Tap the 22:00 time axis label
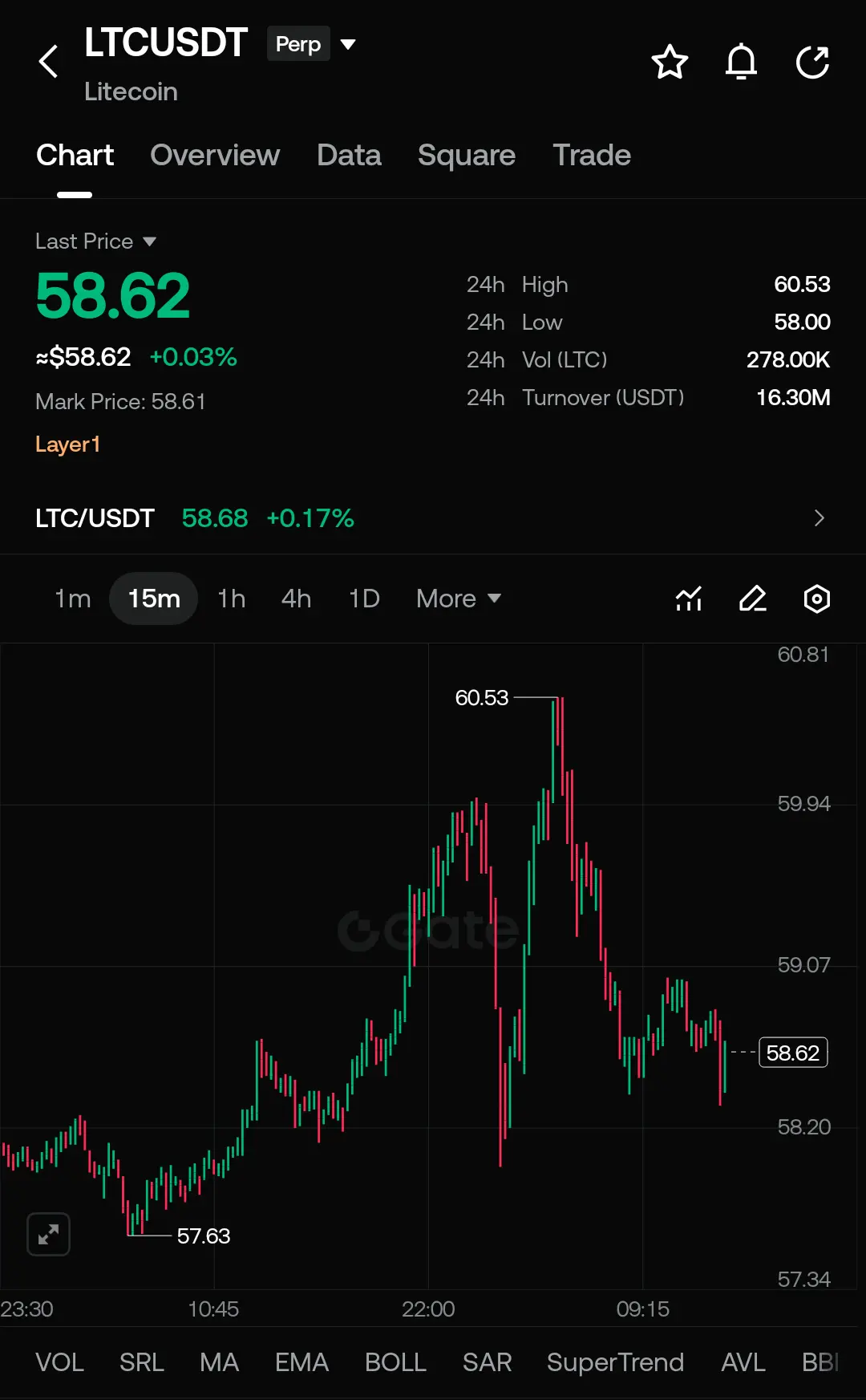 [x=428, y=1309]
